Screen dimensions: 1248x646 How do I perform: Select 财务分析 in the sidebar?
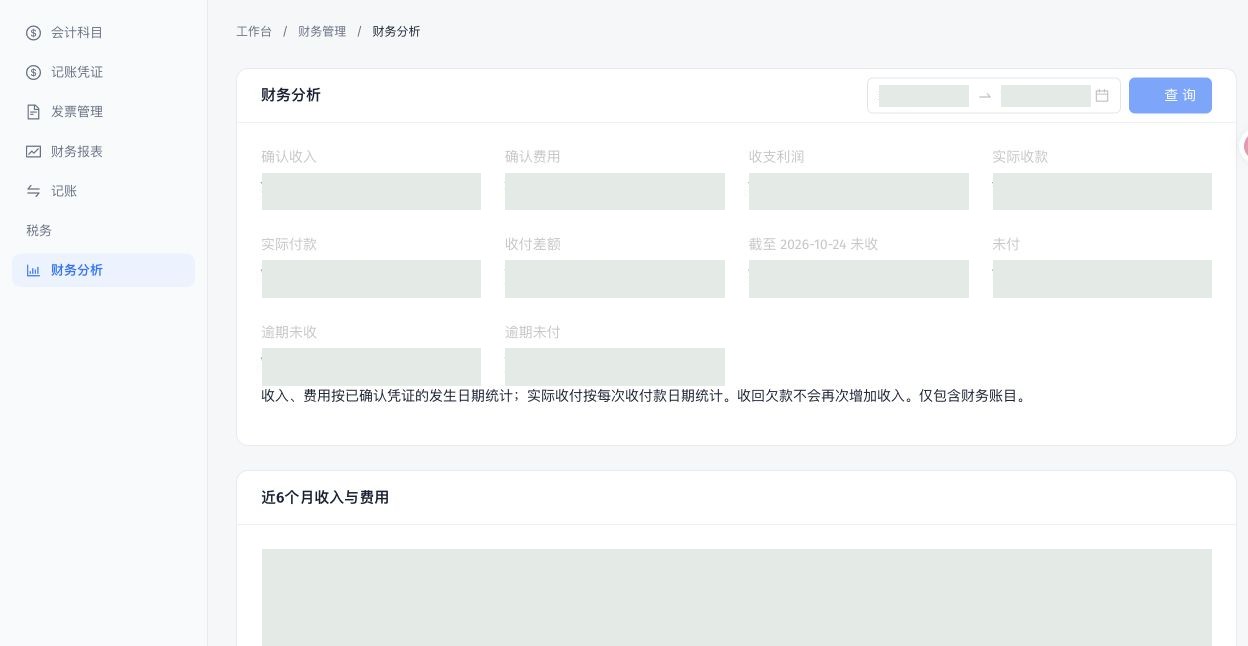tap(104, 270)
